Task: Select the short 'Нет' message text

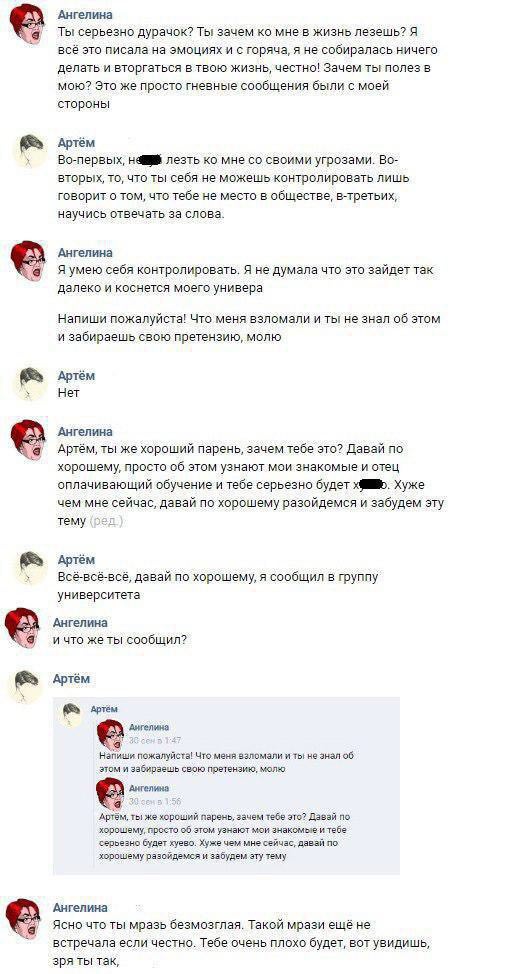Action: 68,393
